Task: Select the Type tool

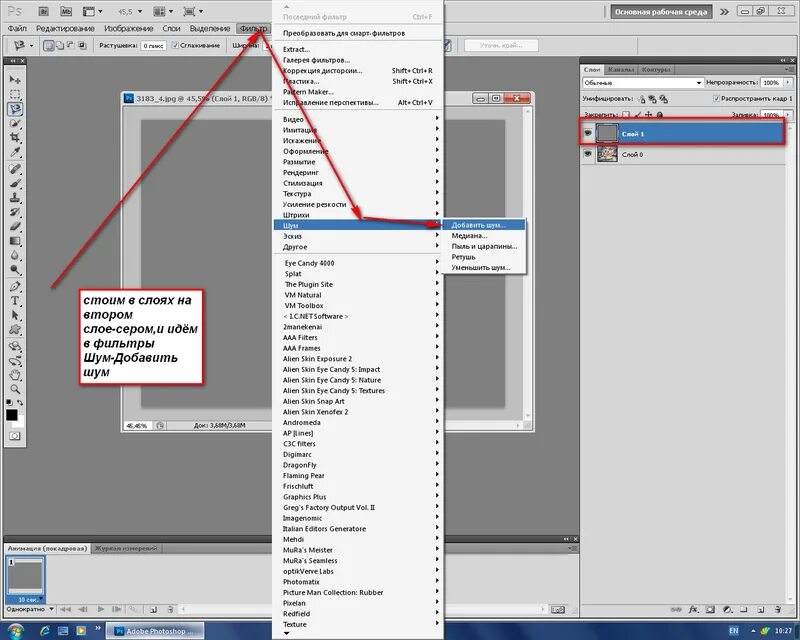Action: [15, 301]
